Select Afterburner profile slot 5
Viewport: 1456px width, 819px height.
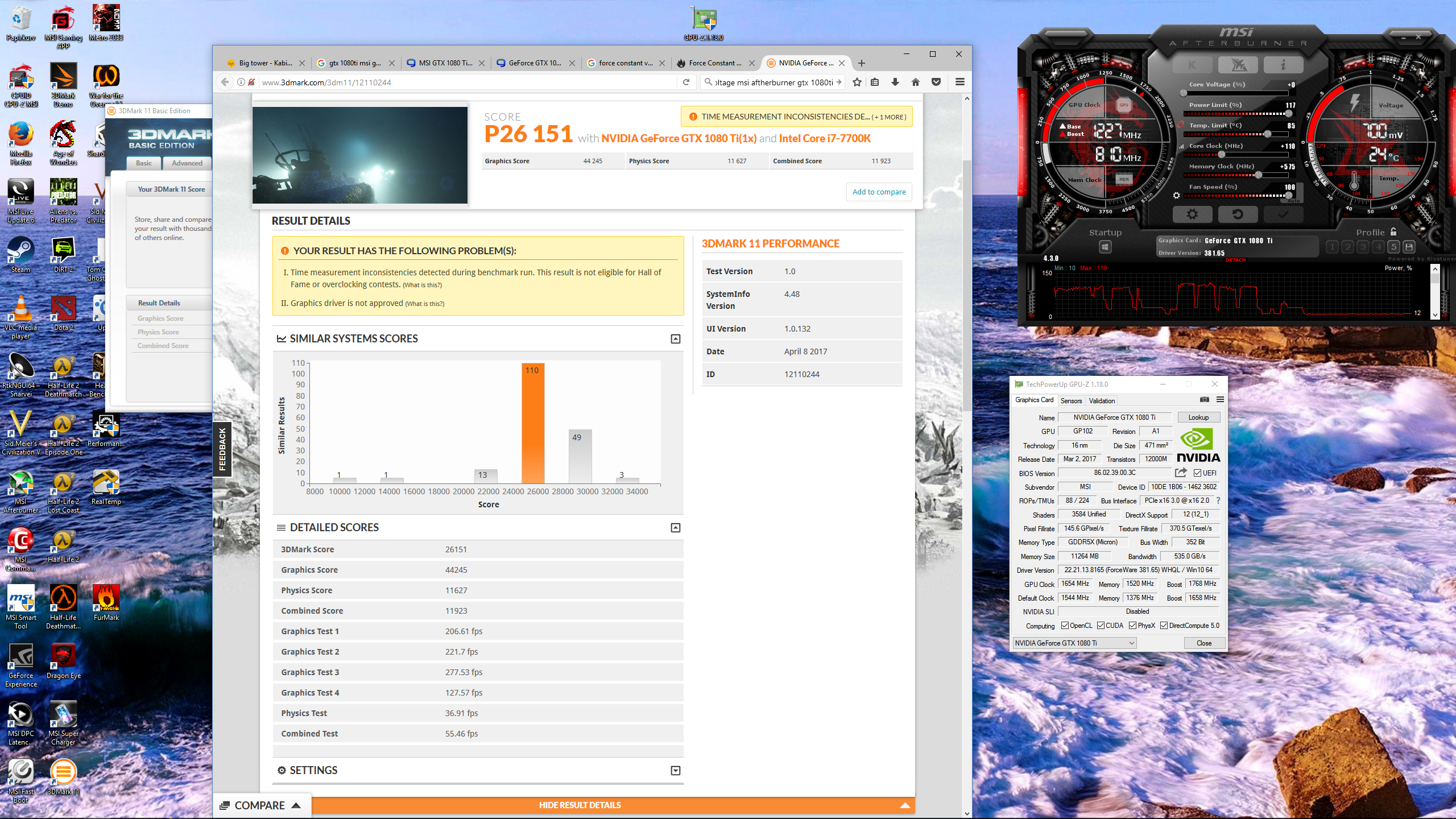click(x=1393, y=247)
